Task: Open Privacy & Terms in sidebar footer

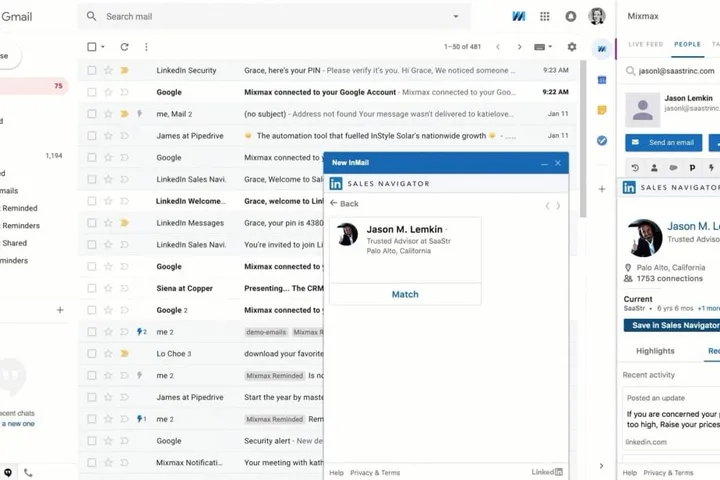Action: click(668, 473)
